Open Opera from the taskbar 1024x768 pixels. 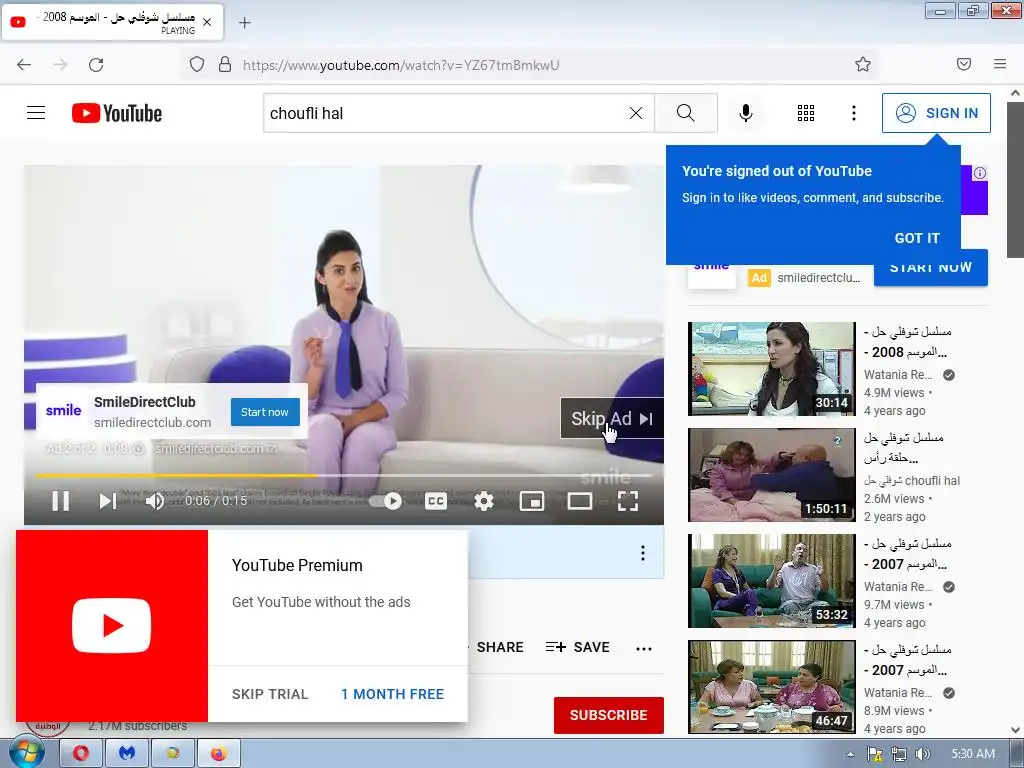(x=81, y=754)
